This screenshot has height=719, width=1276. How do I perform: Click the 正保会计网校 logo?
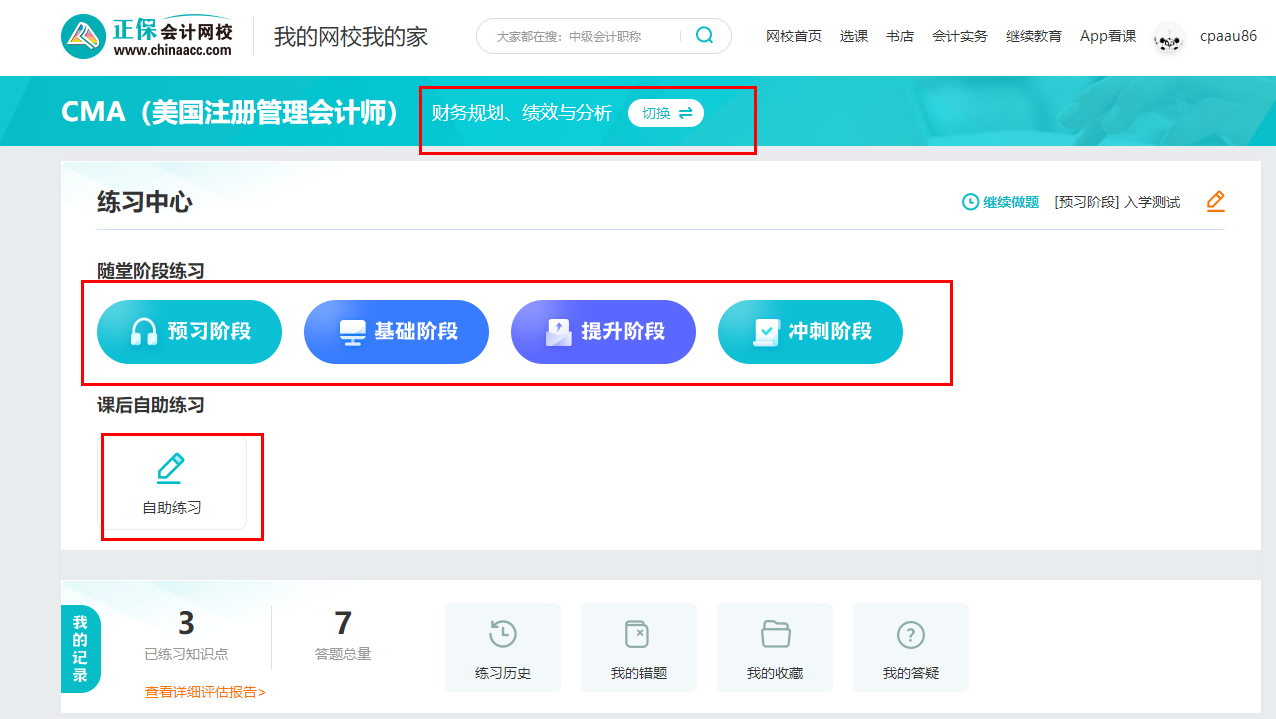coord(147,37)
